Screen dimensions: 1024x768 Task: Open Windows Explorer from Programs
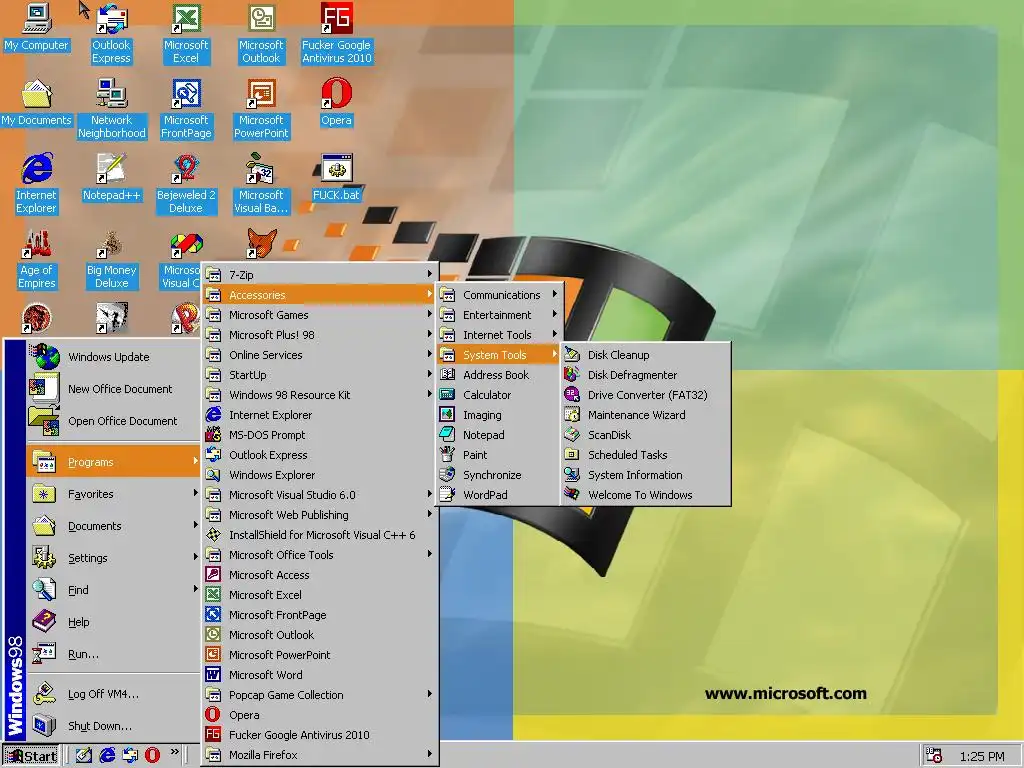(319, 475)
